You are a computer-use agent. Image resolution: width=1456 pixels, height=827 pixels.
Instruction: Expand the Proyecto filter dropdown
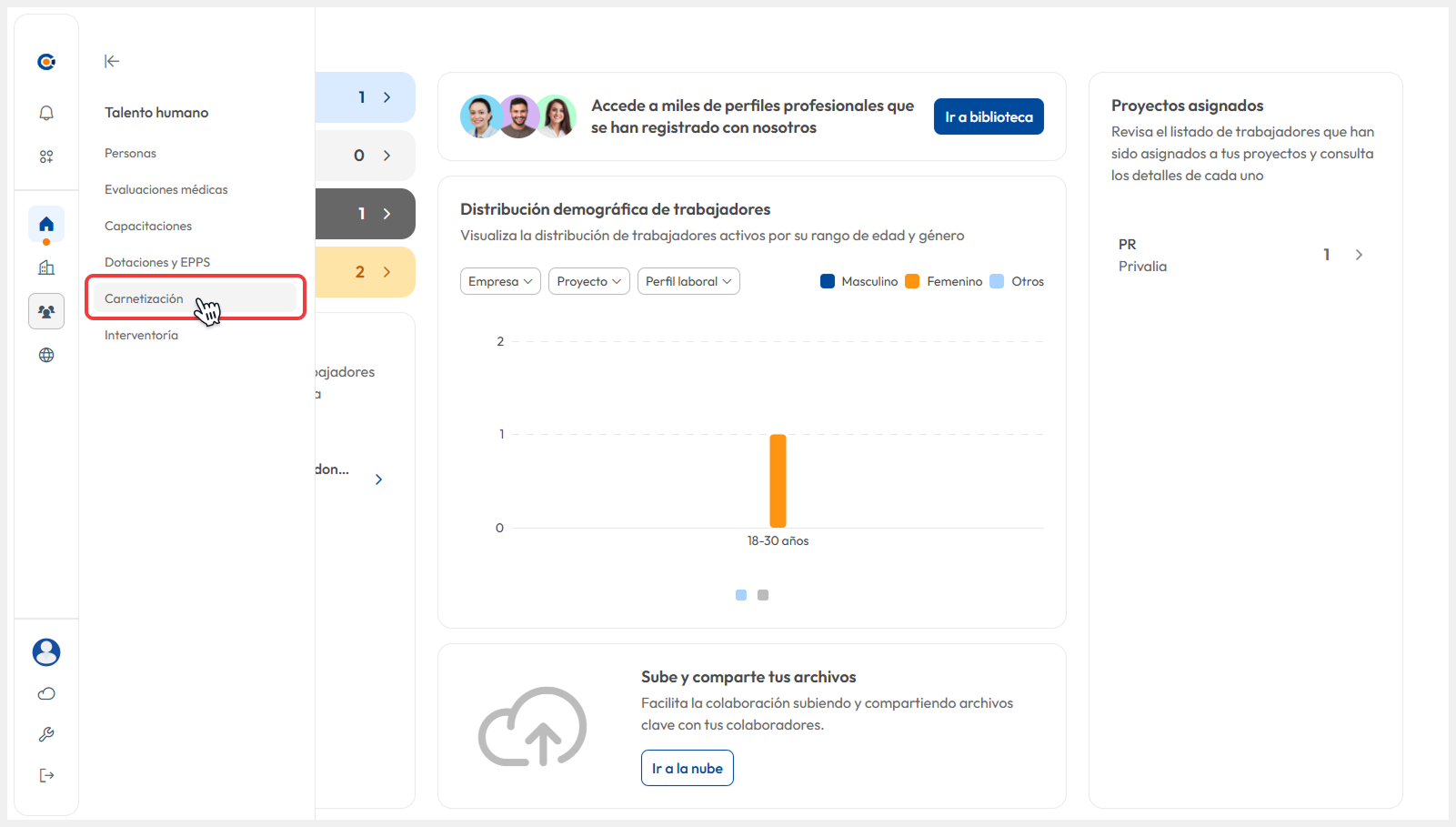pos(588,281)
